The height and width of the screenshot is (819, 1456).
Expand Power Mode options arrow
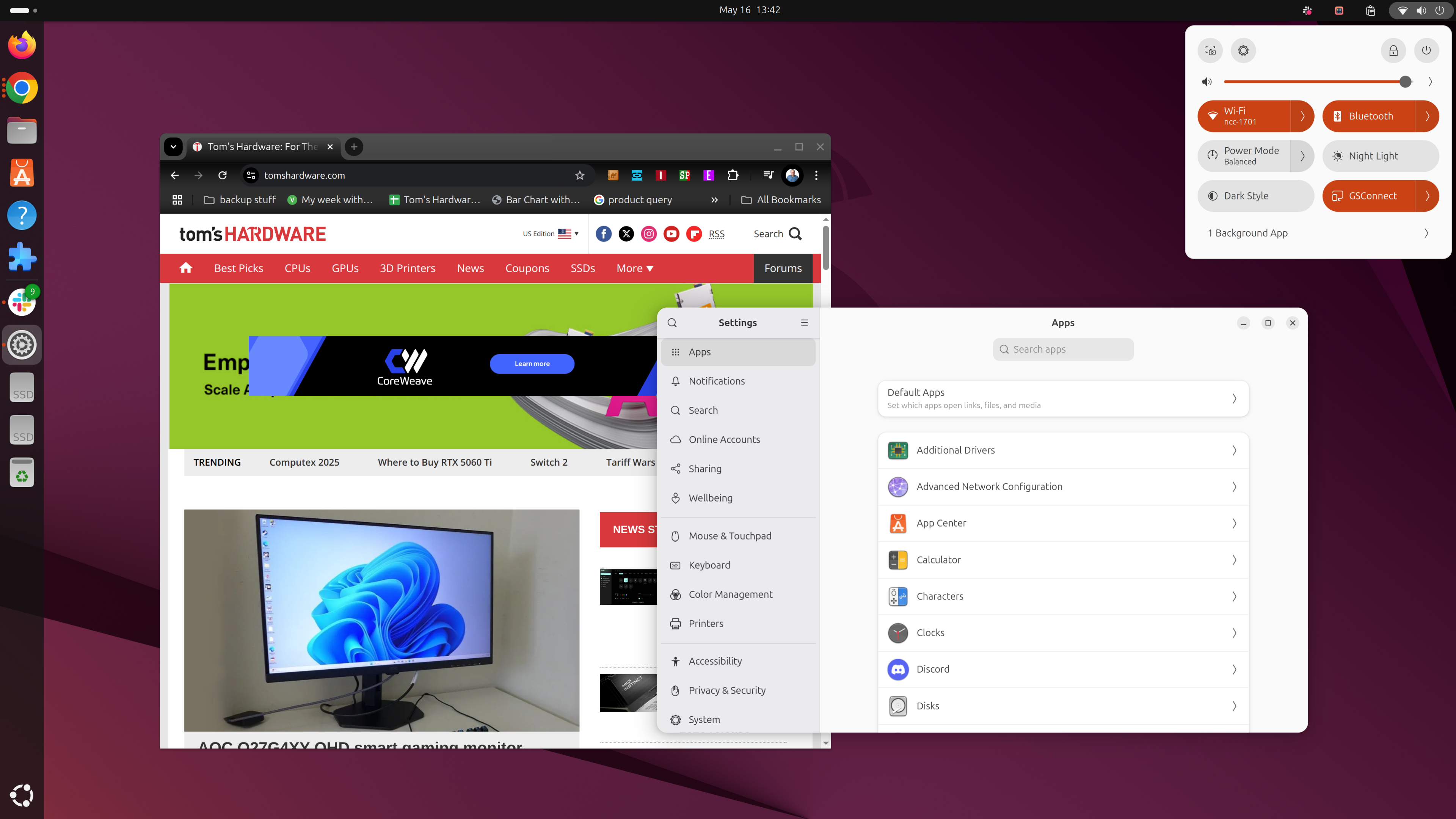click(1303, 156)
